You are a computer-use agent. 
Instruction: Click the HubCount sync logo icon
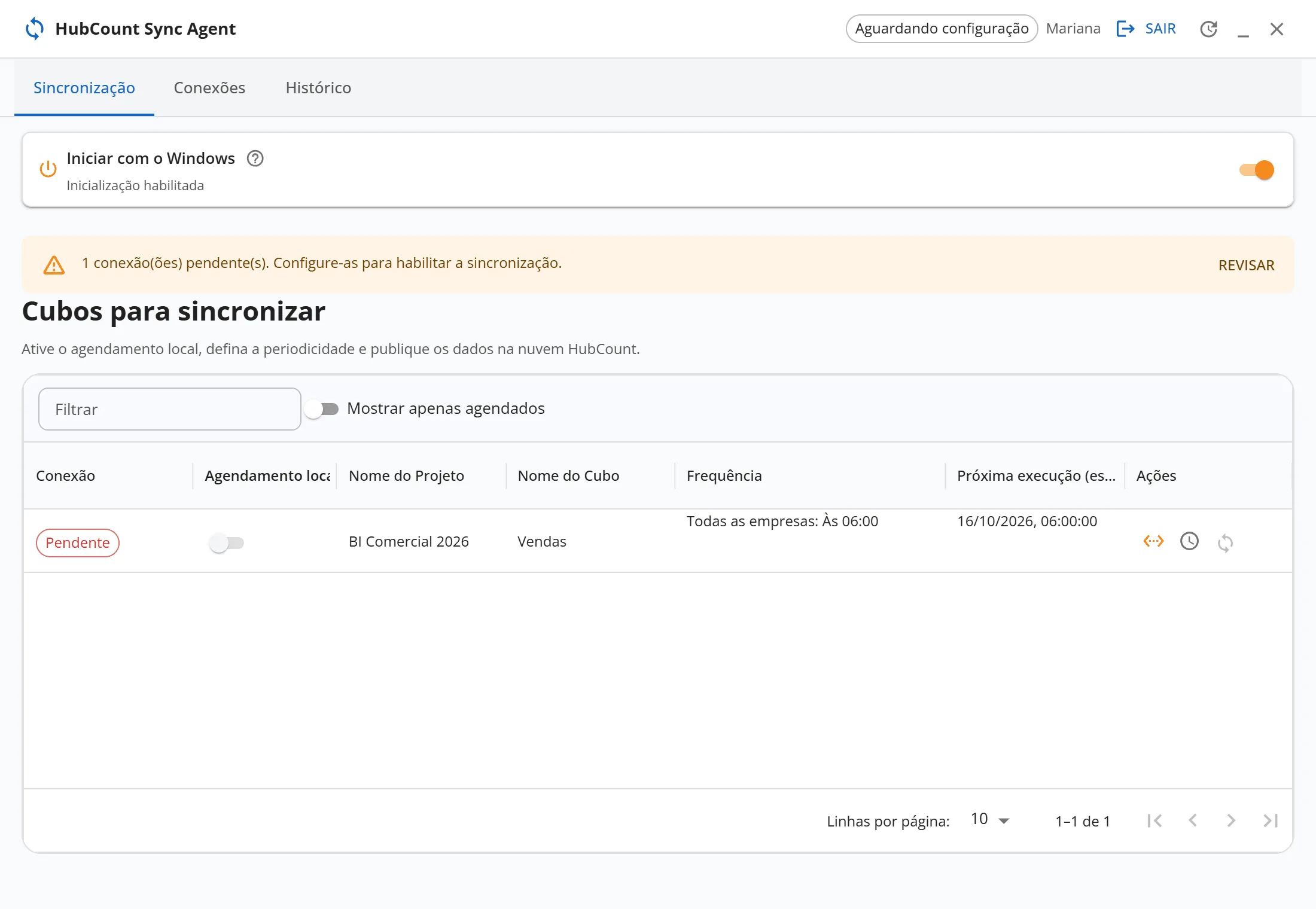(35, 29)
